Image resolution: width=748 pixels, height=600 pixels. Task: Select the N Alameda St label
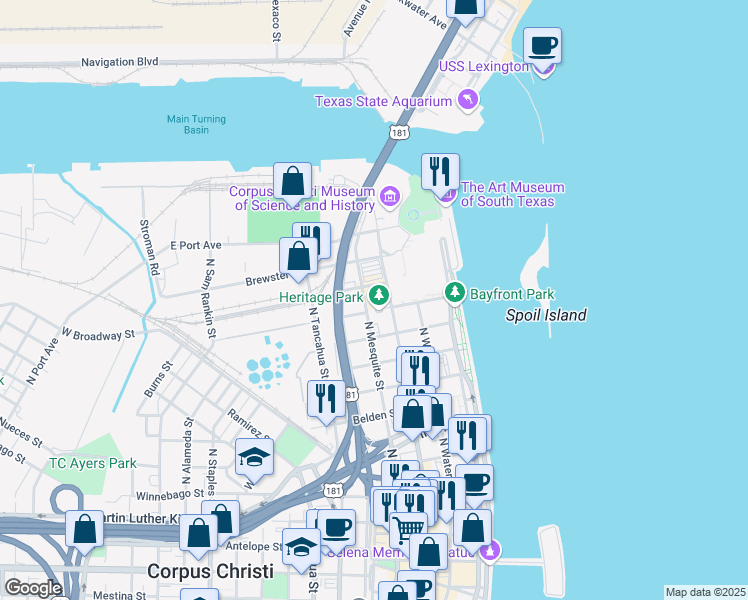pyautogui.click(x=187, y=451)
